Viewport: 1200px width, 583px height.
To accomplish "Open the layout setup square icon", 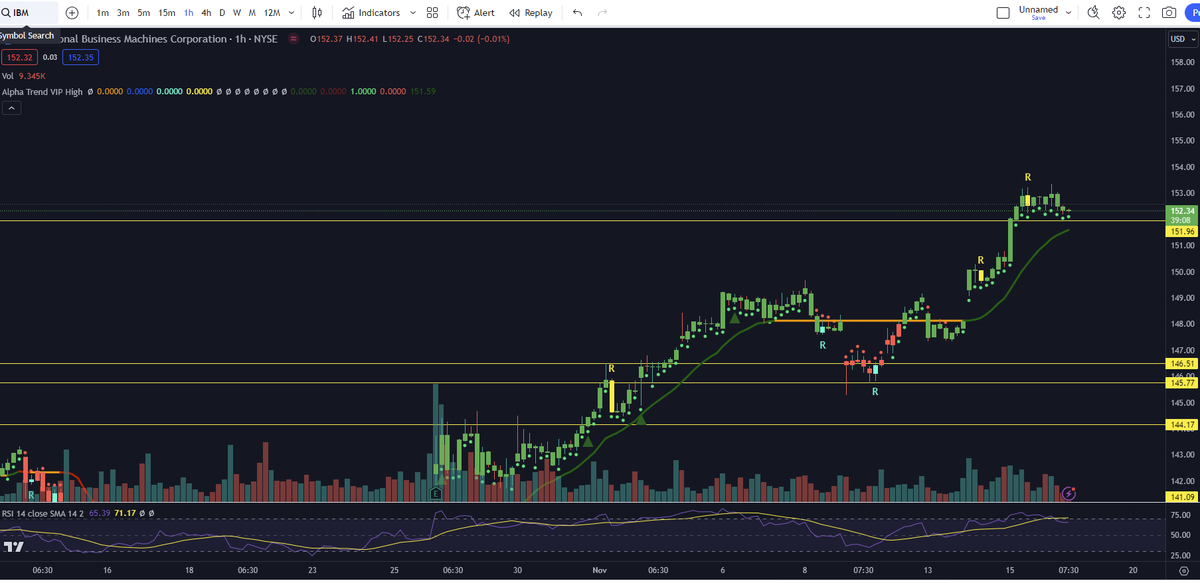I will [x=1003, y=13].
